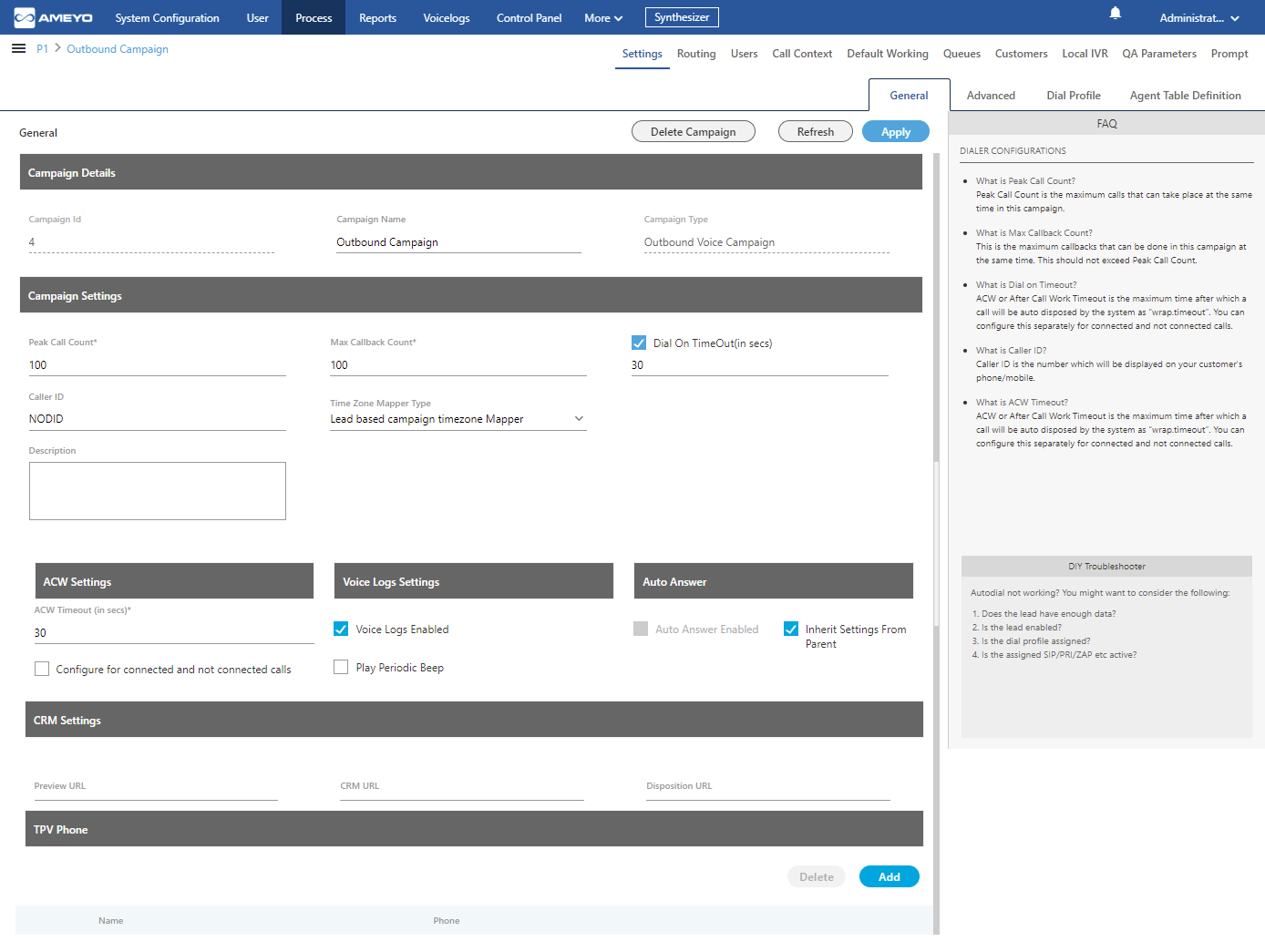The height and width of the screenshot is (952, 1265).
Task: Open the User menu
Action: [257, 18]
